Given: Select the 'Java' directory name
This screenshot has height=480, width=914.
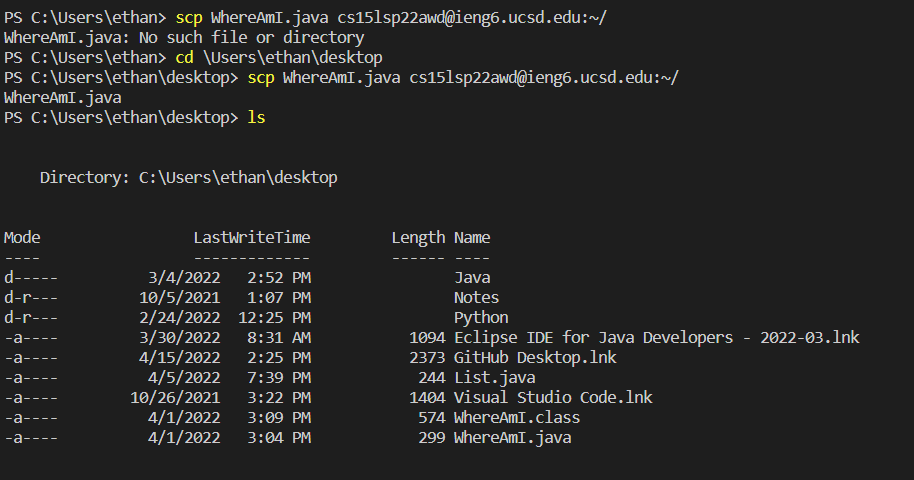Looking at the screenshot, I should click(x=472, y=278).
